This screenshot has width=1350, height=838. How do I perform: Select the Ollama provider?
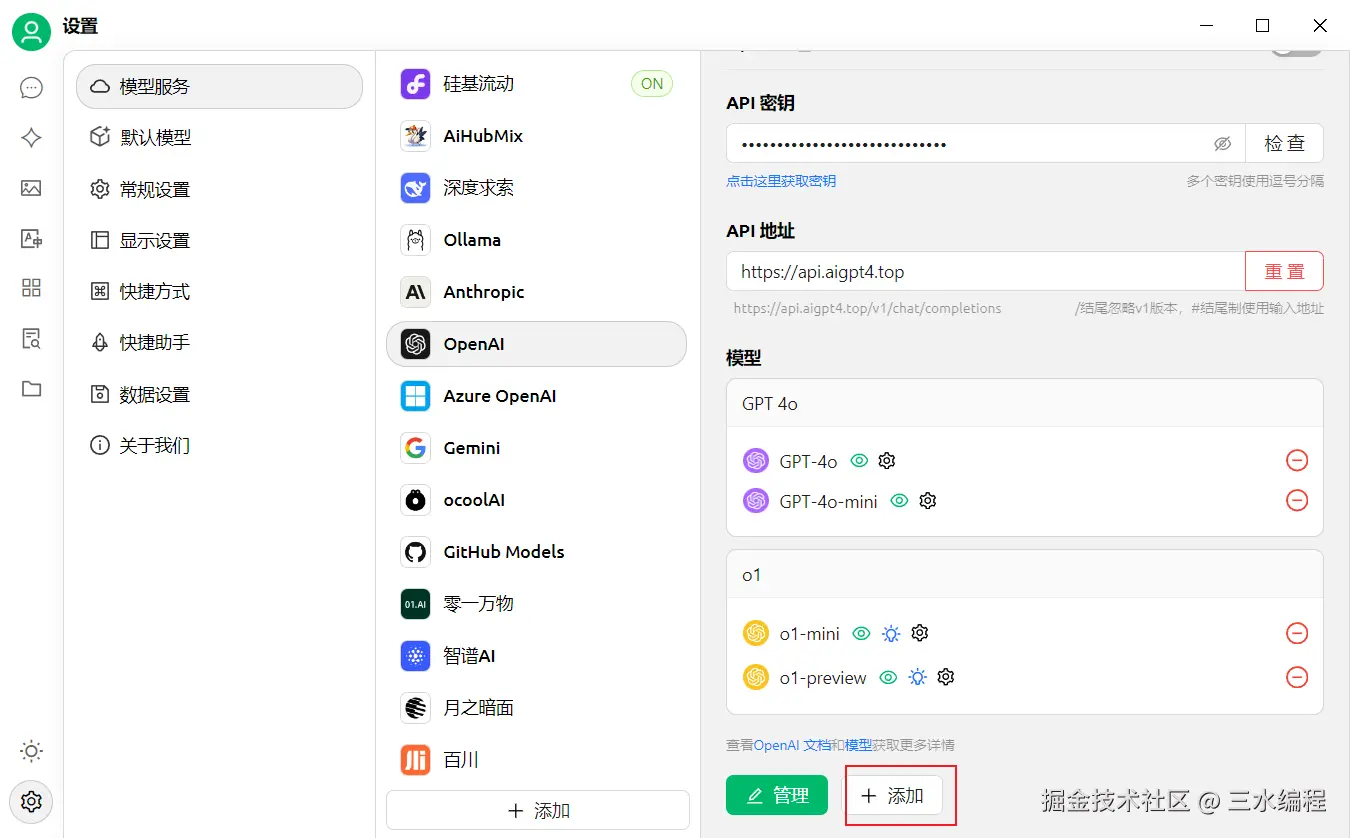537,240
